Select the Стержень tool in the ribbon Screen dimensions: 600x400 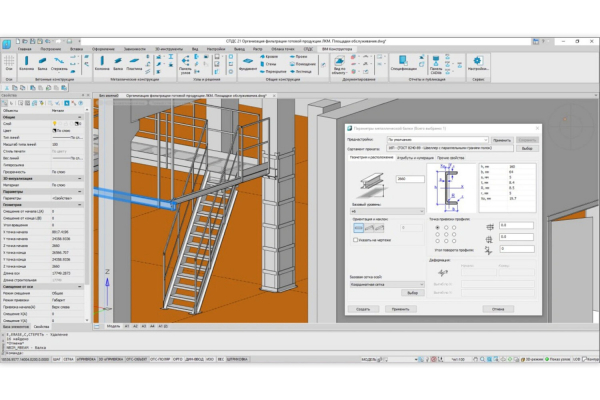pos(59,63)
